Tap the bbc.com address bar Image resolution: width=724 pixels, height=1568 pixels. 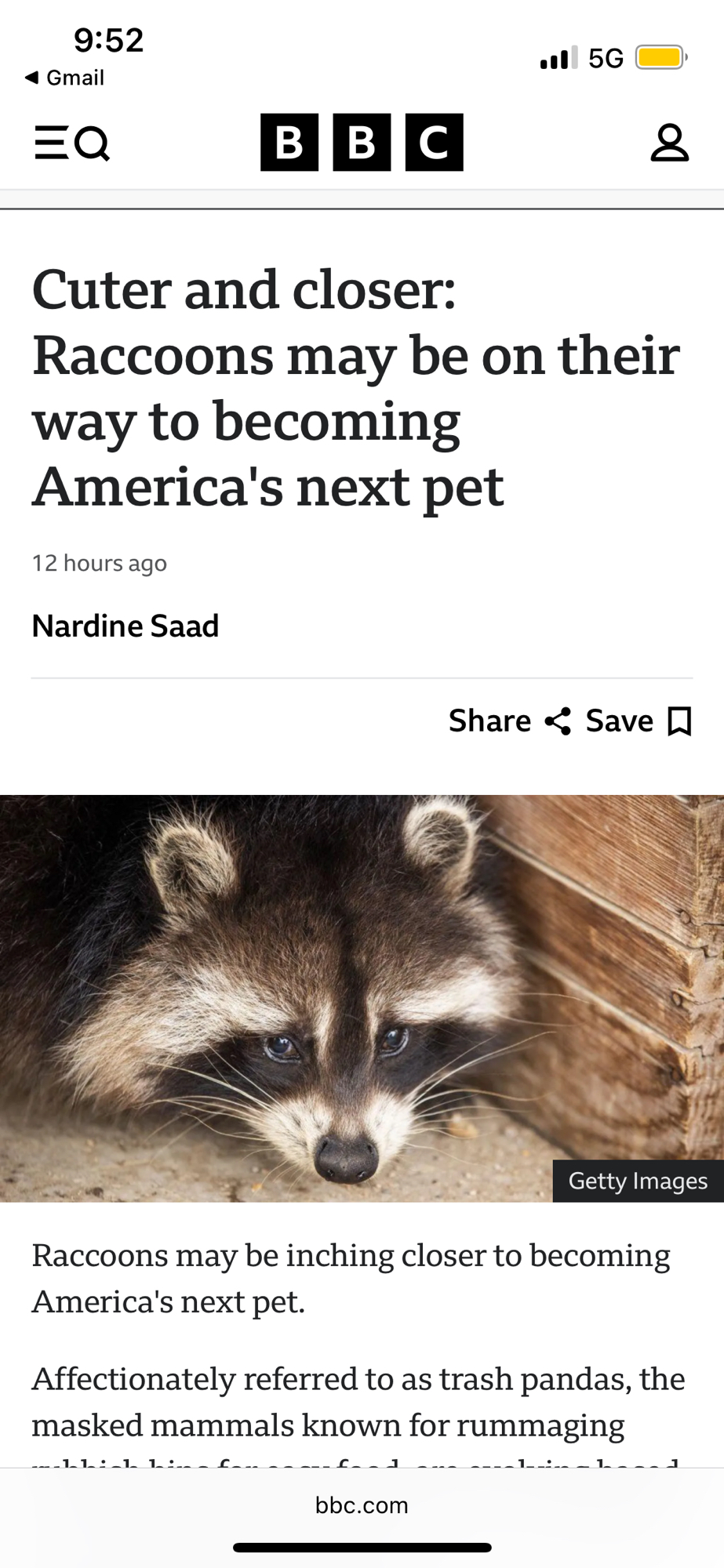point(362,1504)
